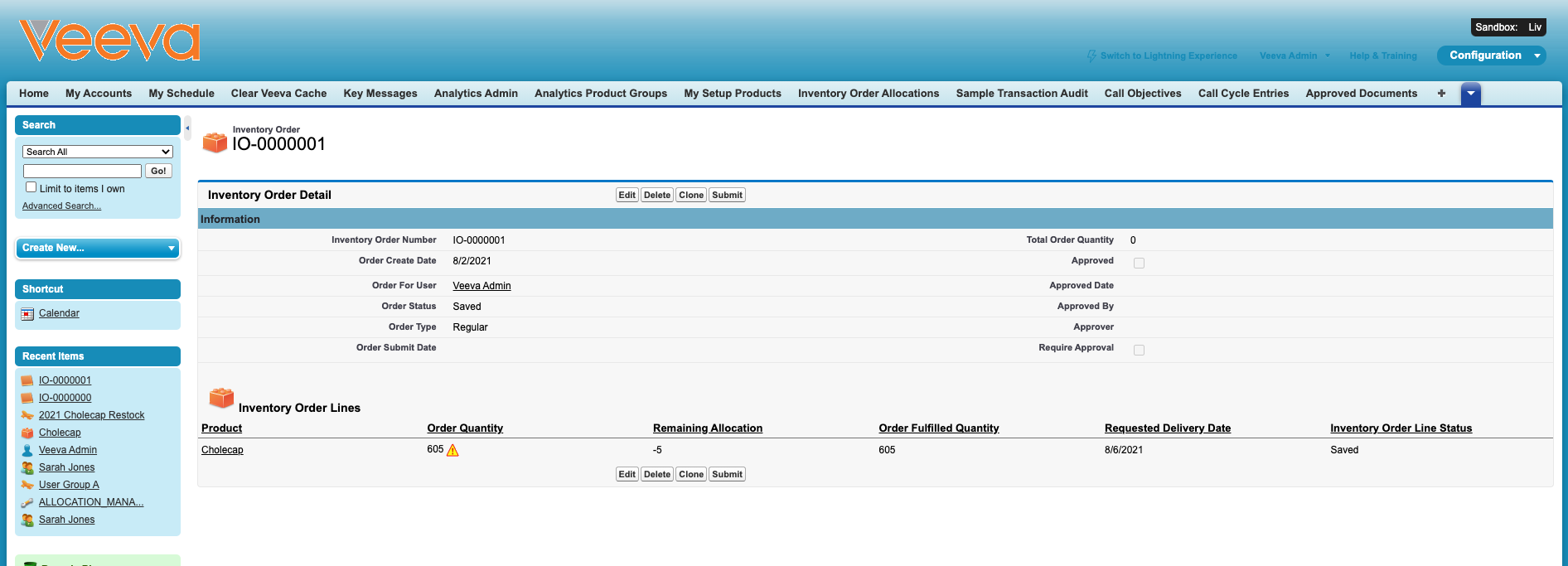Toggle the Require Approval checkbox
The height and width of the screenshot is (566, 1568).
pyautogui.click(x=1139, y=350)
